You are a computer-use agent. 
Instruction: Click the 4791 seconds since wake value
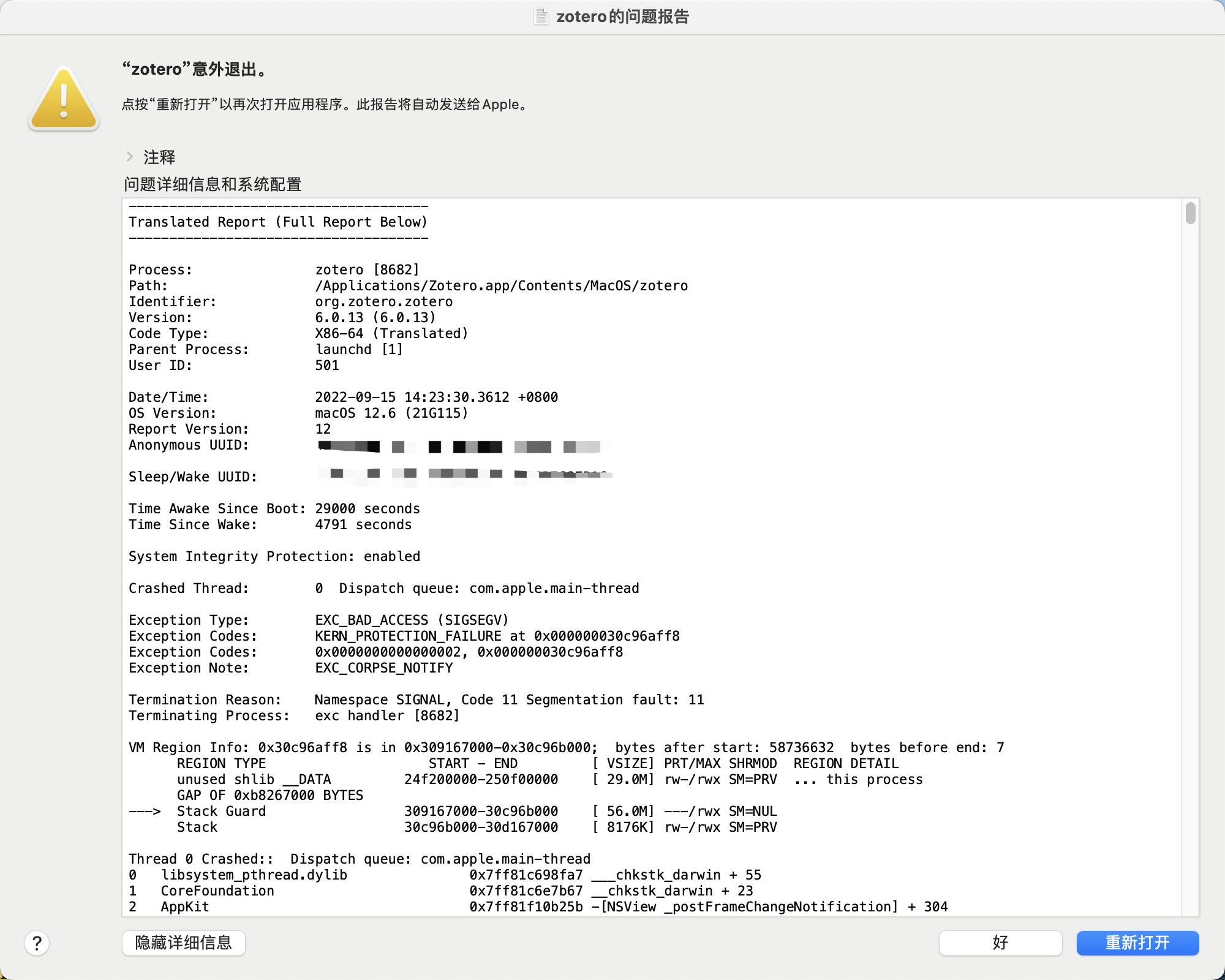point(363,524)
